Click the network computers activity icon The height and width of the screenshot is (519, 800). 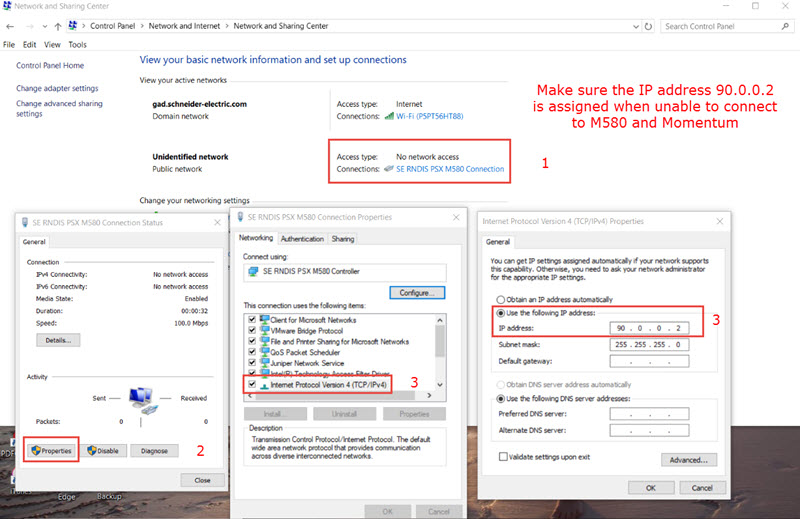pyautogui.click(x=143, y=400)
